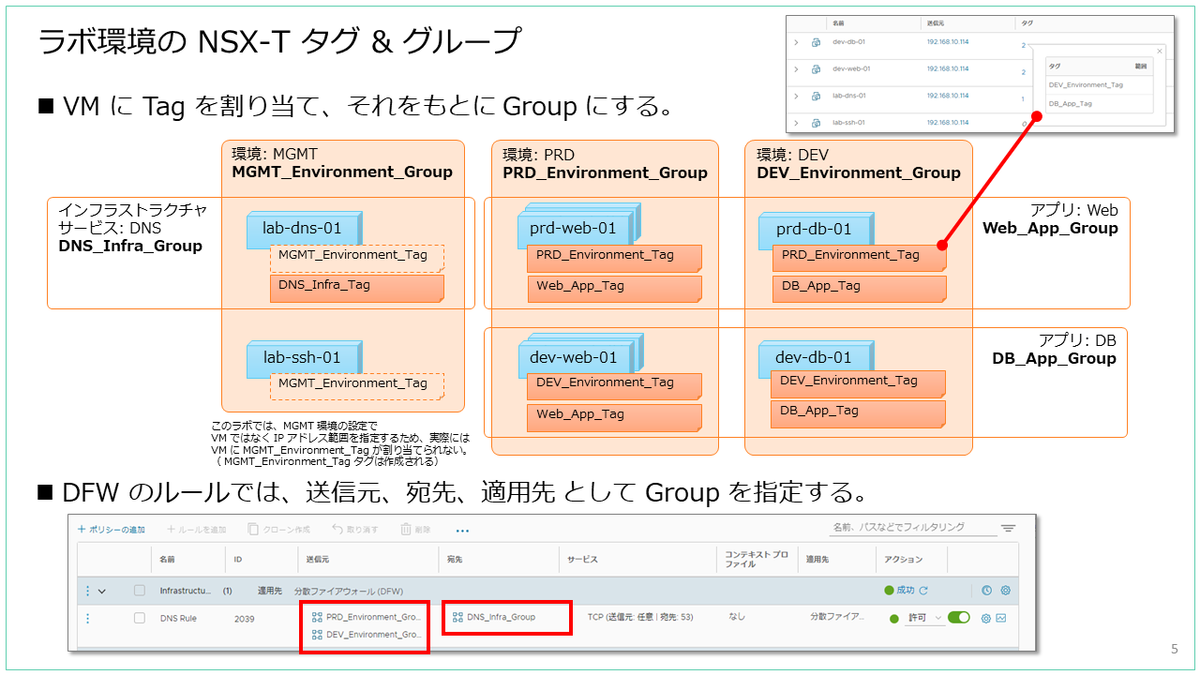The width and height of the screenshot is (1200, 675).
Task: Click the tag count 2 on dev-web-01 row
Action: click(1023, 72)
